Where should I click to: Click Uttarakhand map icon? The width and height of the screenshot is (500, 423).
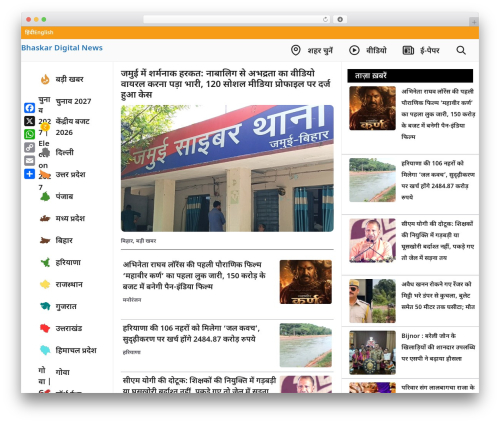pos(45,328)
